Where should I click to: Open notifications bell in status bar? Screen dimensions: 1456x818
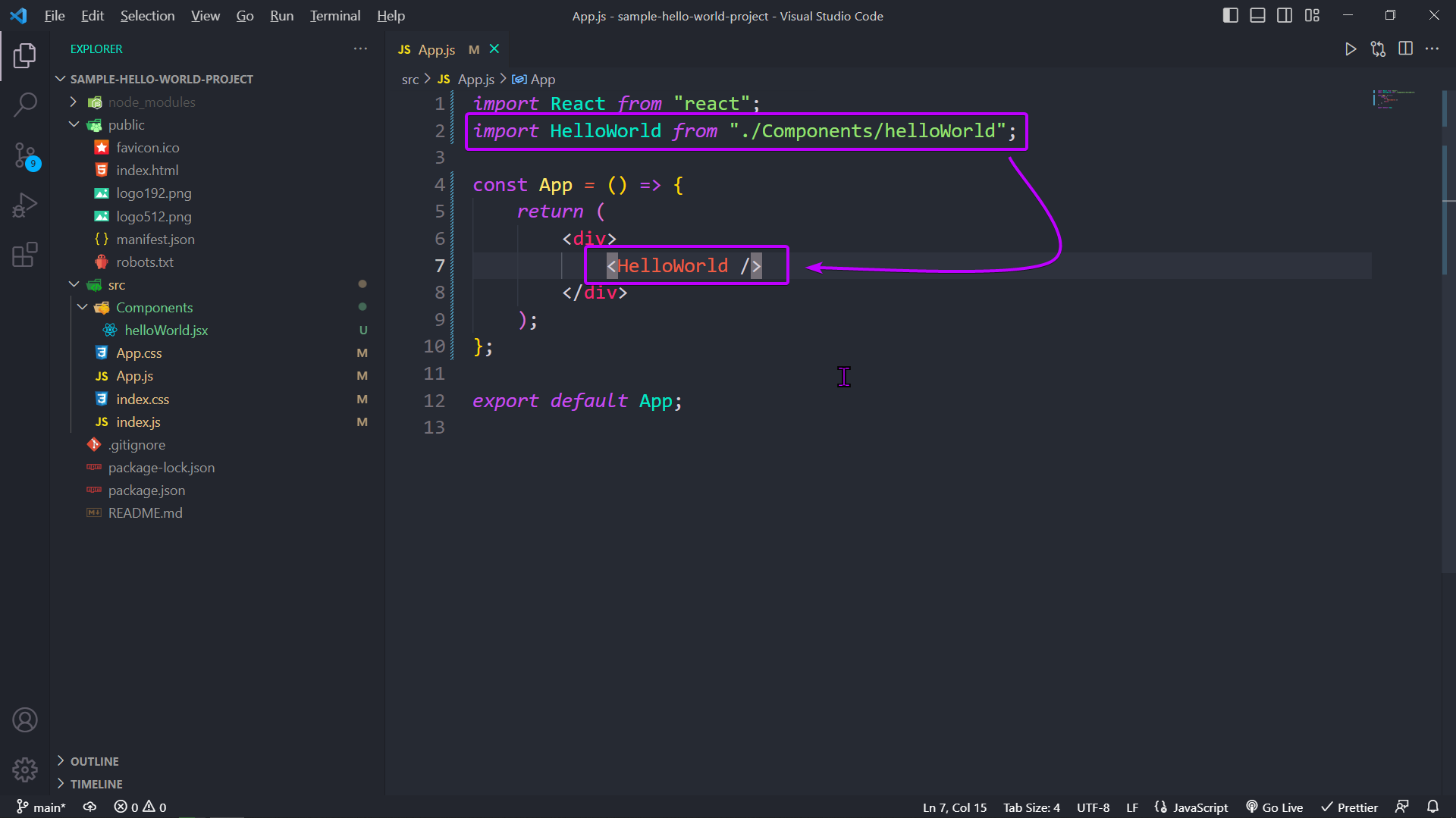(1432, 807)
